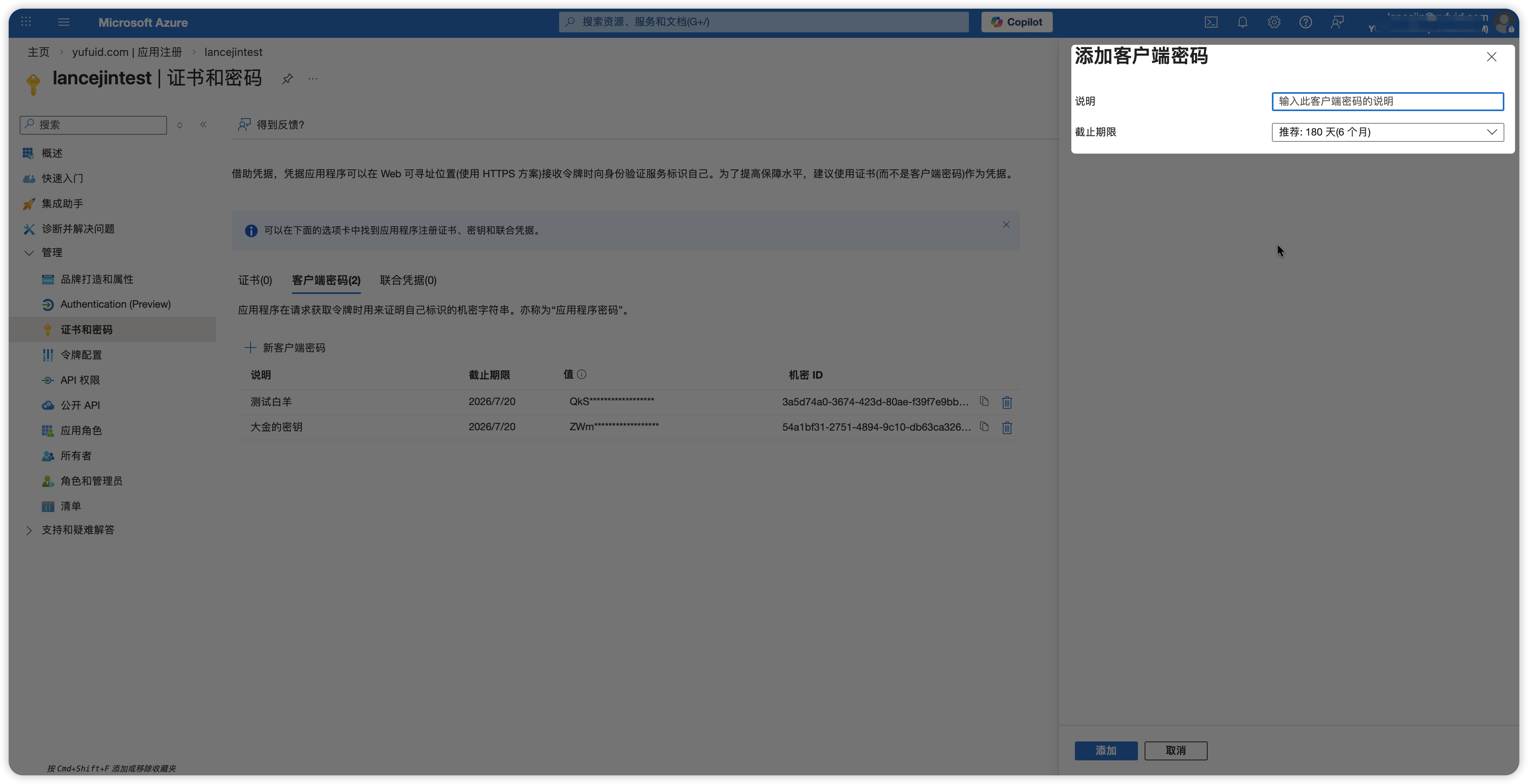This screenshot has height=784, width=1528.
Task: Focus the 说明 description input field
Action: click(x=1387, y=101)
